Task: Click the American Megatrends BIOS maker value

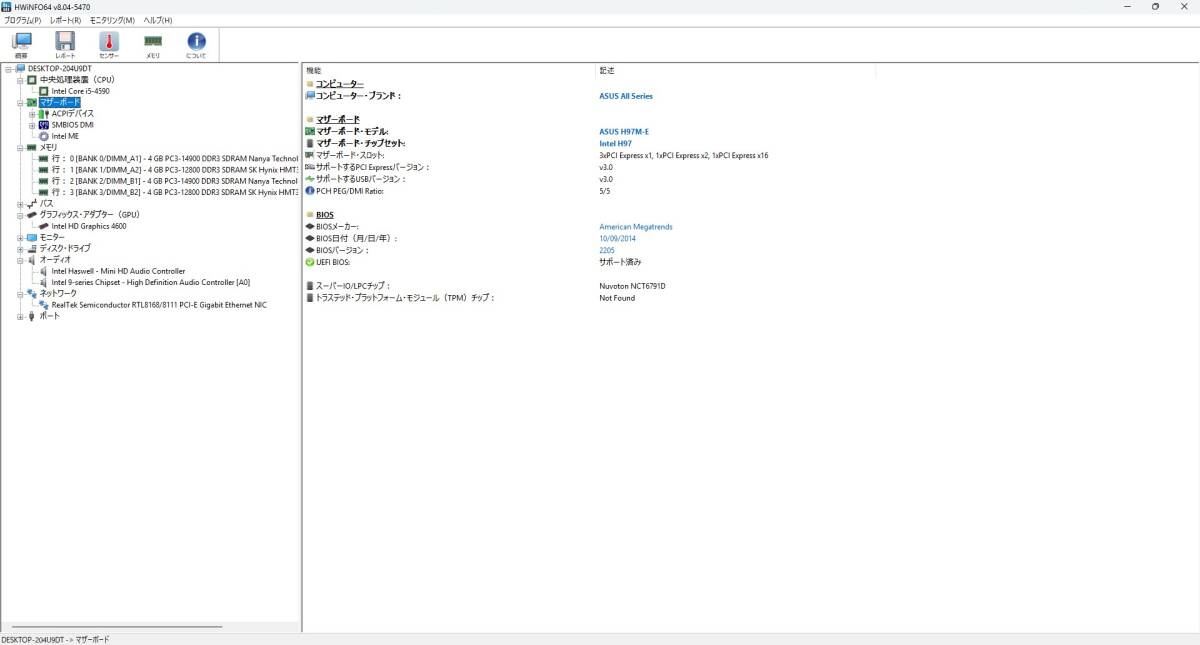Action: tap(636, 227)
